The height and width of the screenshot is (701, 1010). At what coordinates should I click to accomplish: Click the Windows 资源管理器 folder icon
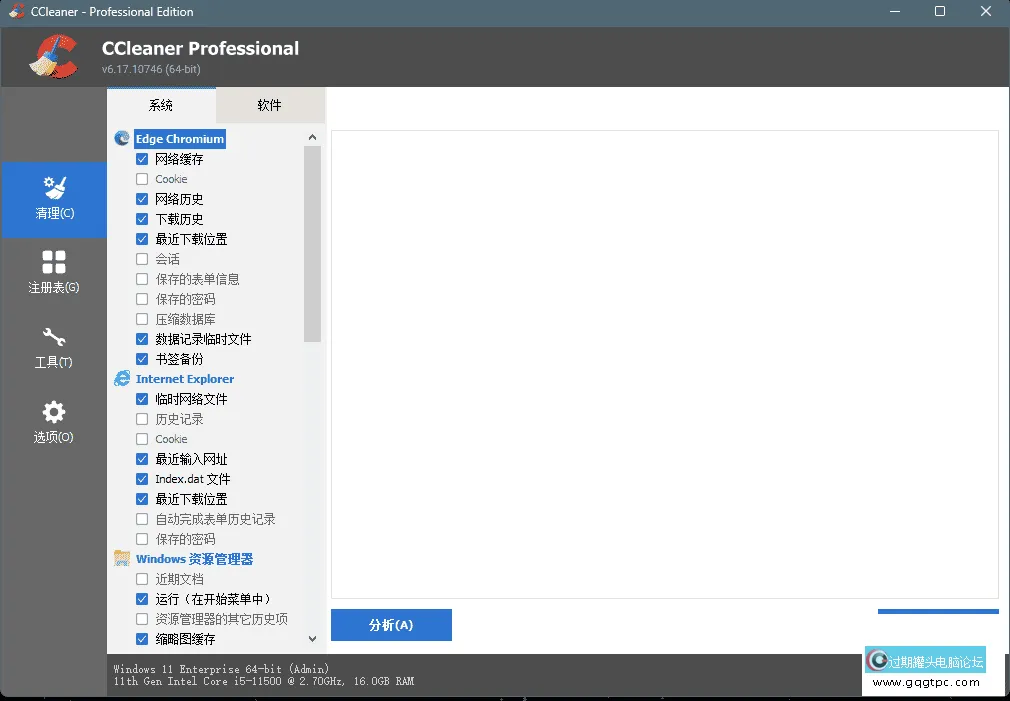pyautogui.click(x=122, y=559)
